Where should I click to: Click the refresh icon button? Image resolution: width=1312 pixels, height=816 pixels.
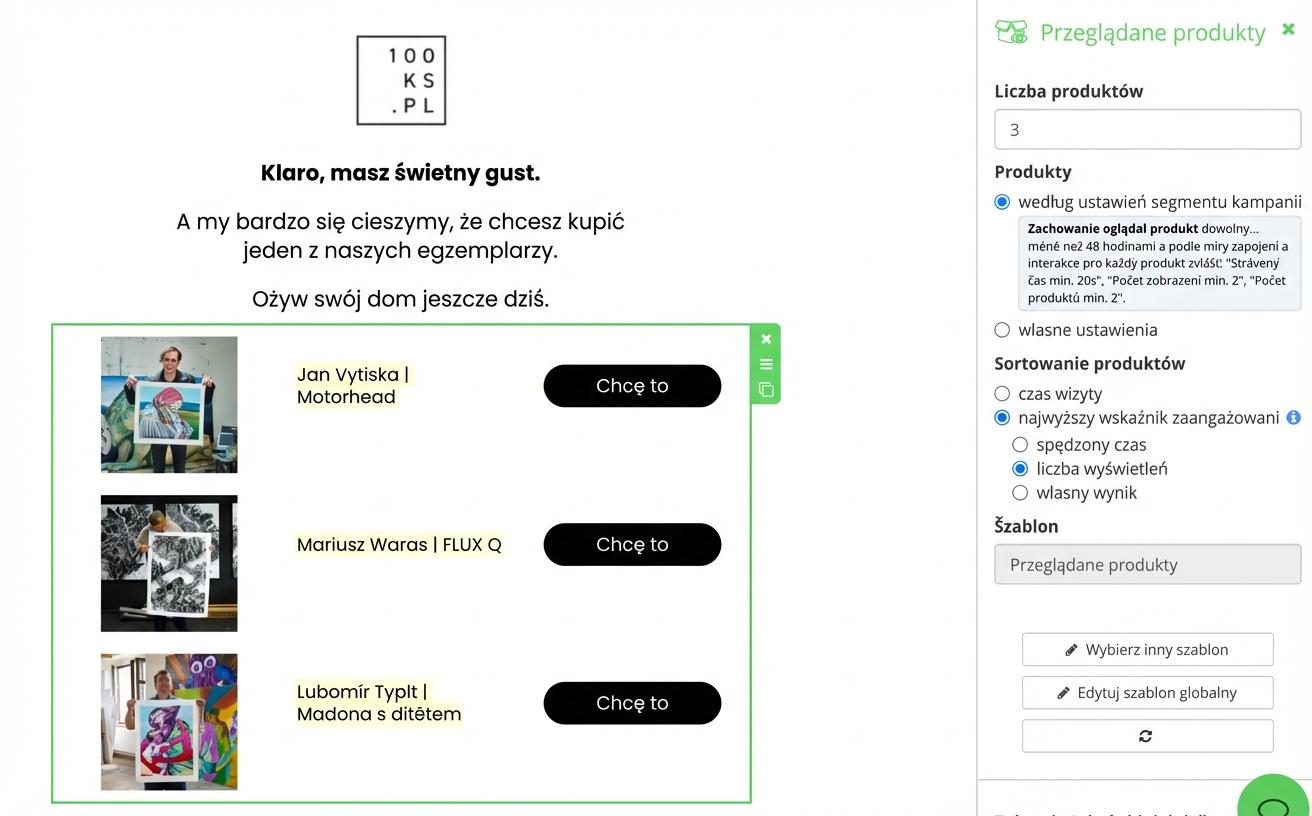[1147, 736]
